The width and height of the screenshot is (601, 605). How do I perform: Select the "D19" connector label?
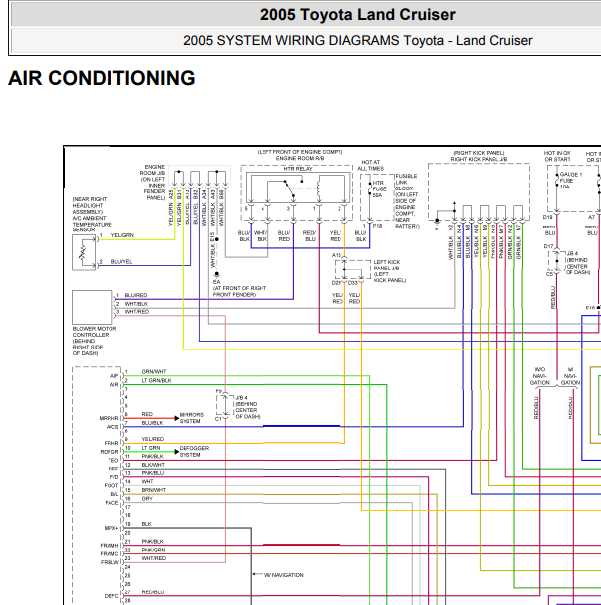coord(548,217)
